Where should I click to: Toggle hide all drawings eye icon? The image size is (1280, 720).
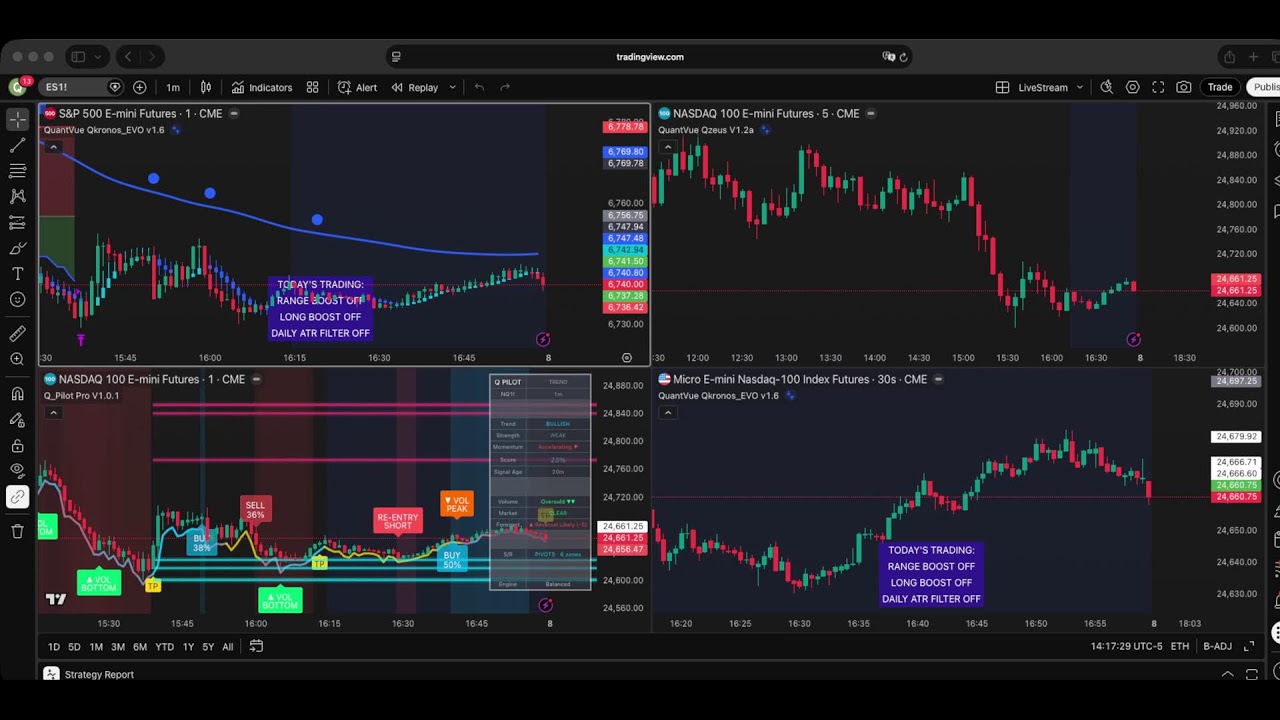point(18,470)
